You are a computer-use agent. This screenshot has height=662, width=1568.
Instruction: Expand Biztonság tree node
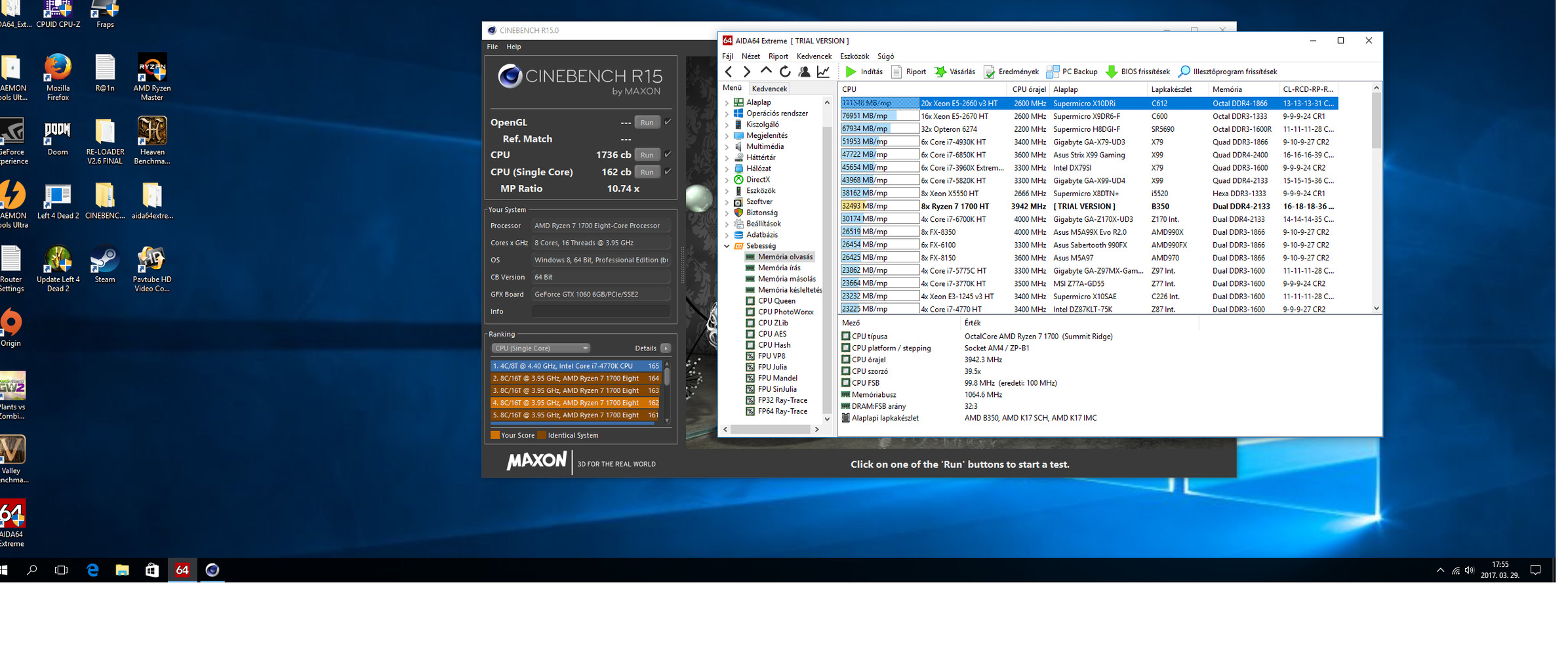point(727,213)
